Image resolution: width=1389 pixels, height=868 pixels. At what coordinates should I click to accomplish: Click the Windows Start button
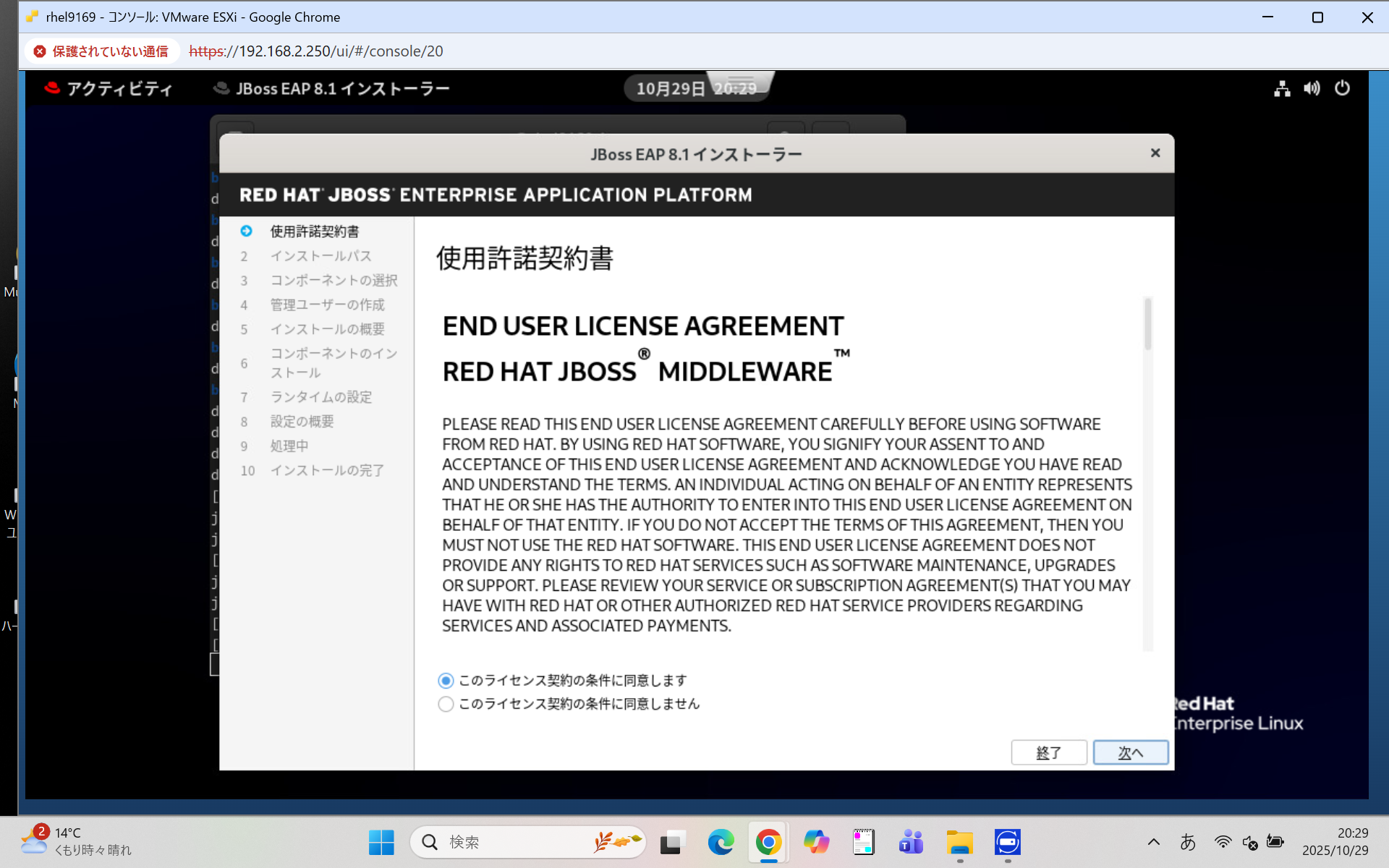tap(381, 842)
